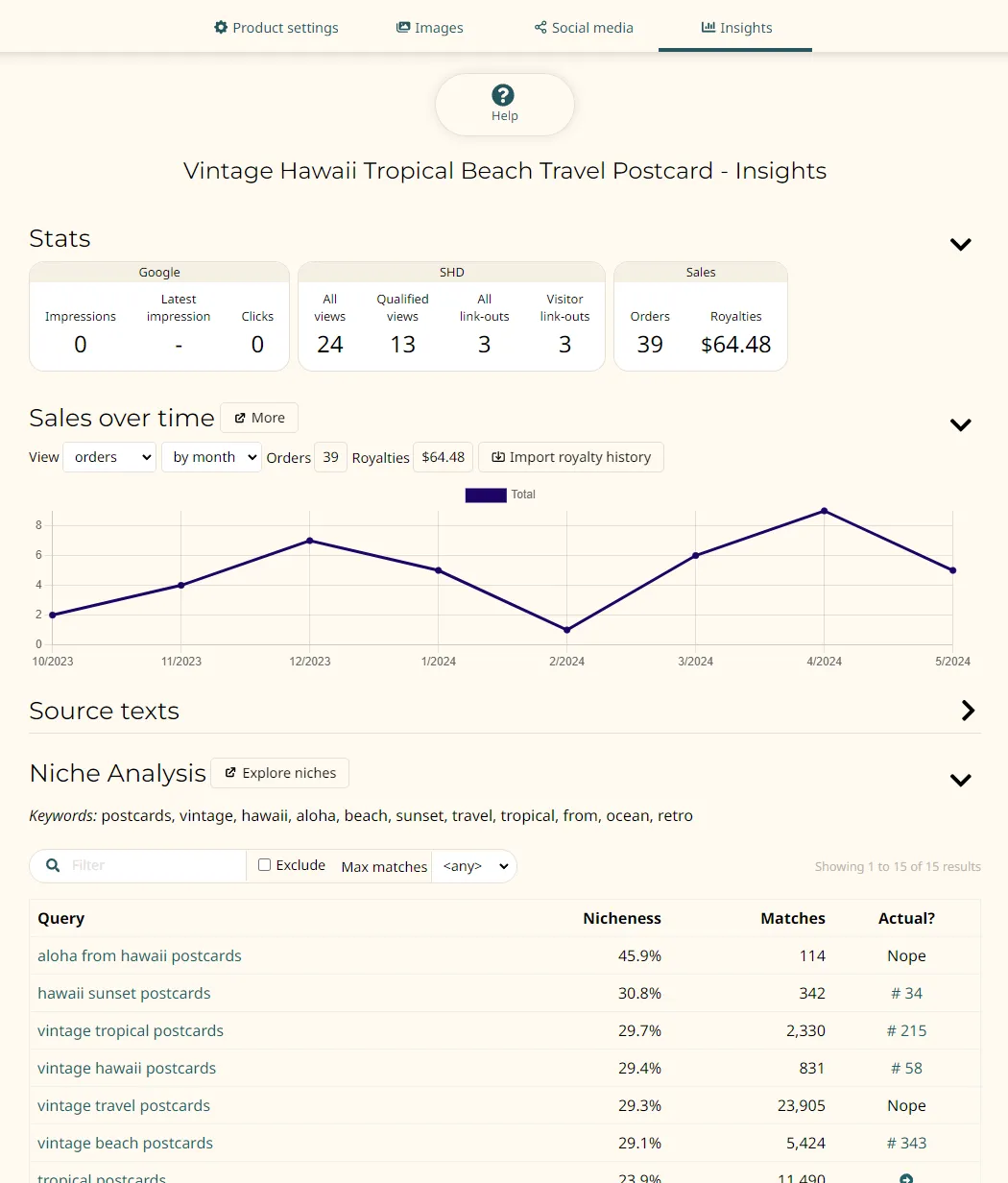Collapse the Stats section chevron

point(960,244)
